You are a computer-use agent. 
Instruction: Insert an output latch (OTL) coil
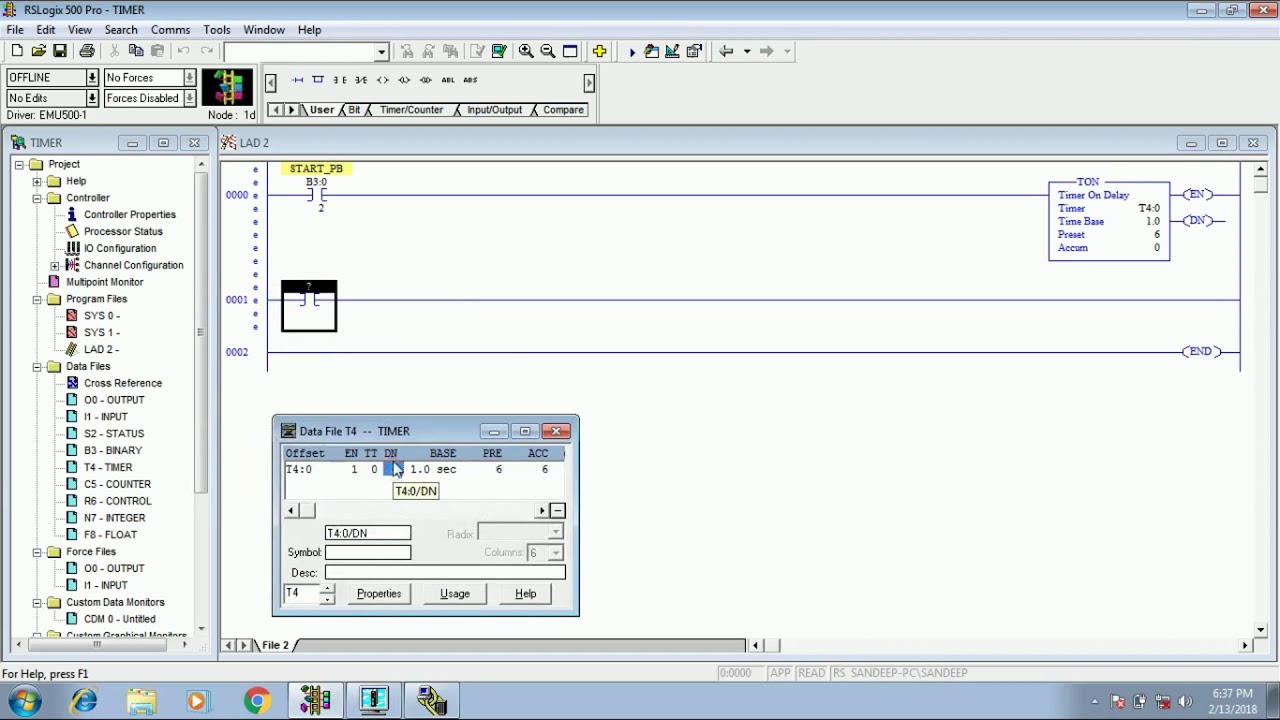click(404, 80)
